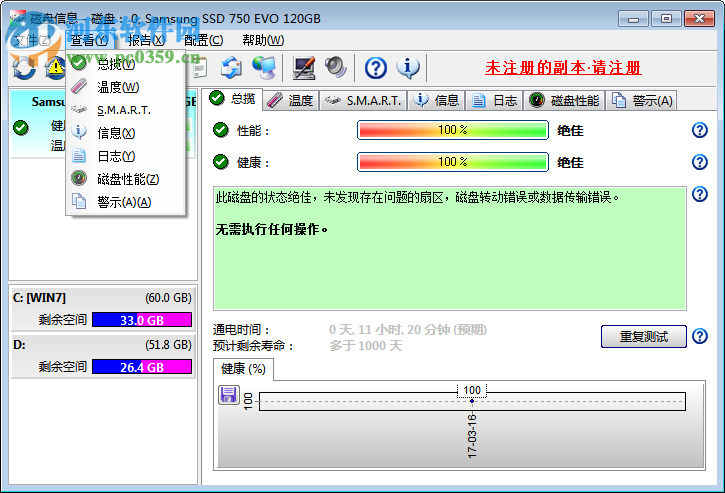Click the (51.8 GB) size of D: drive
Image resolution: width=725 pixels, height=493 pixels.
168,345
